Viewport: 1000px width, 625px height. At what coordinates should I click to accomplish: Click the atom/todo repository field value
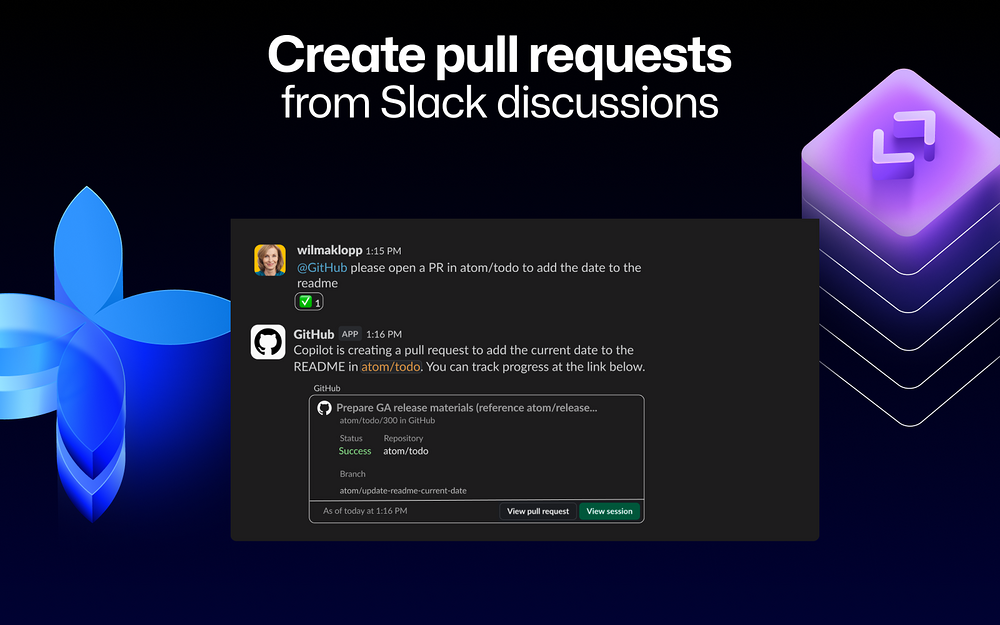tap(406, 451)
